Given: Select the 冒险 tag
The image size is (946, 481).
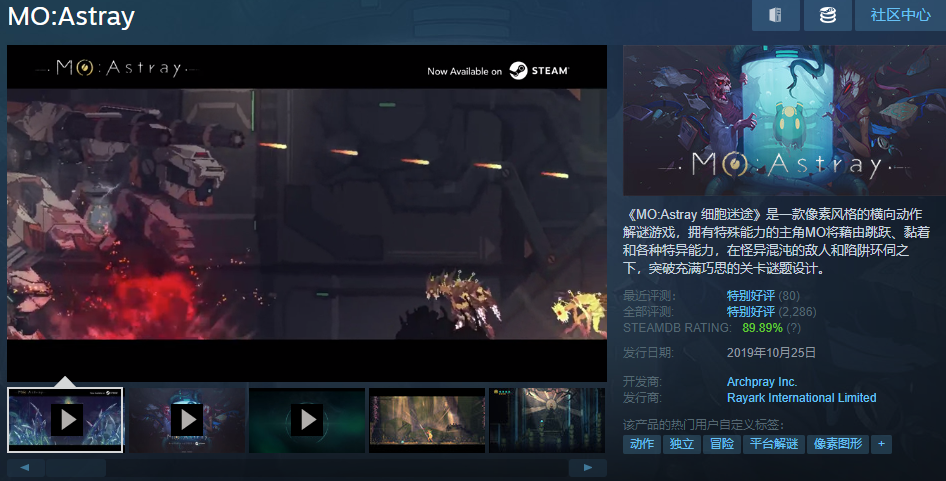Looking at the screenshot, I should coord(722,444).
